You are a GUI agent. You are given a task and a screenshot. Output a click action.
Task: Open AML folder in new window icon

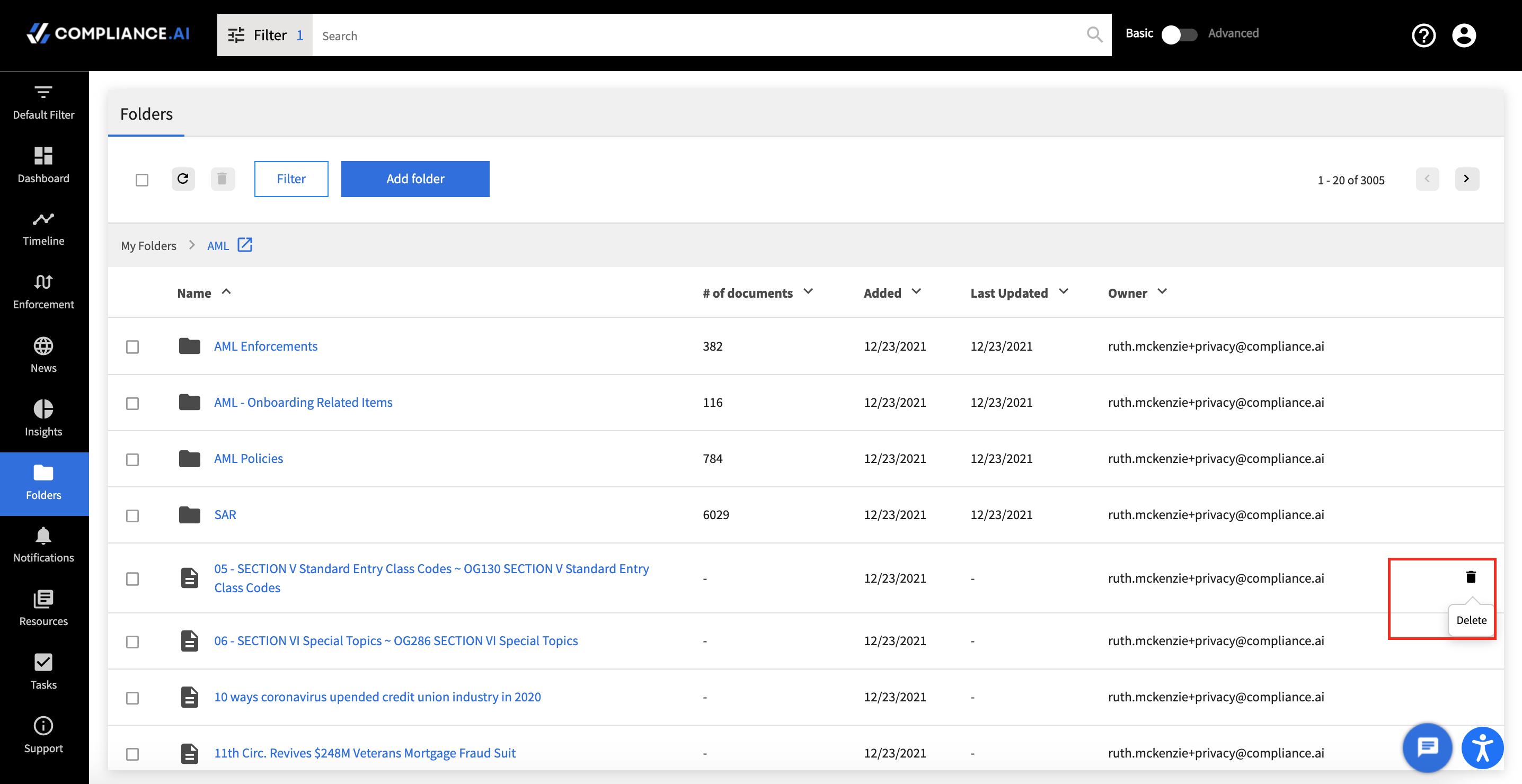(x=245, y=245)
